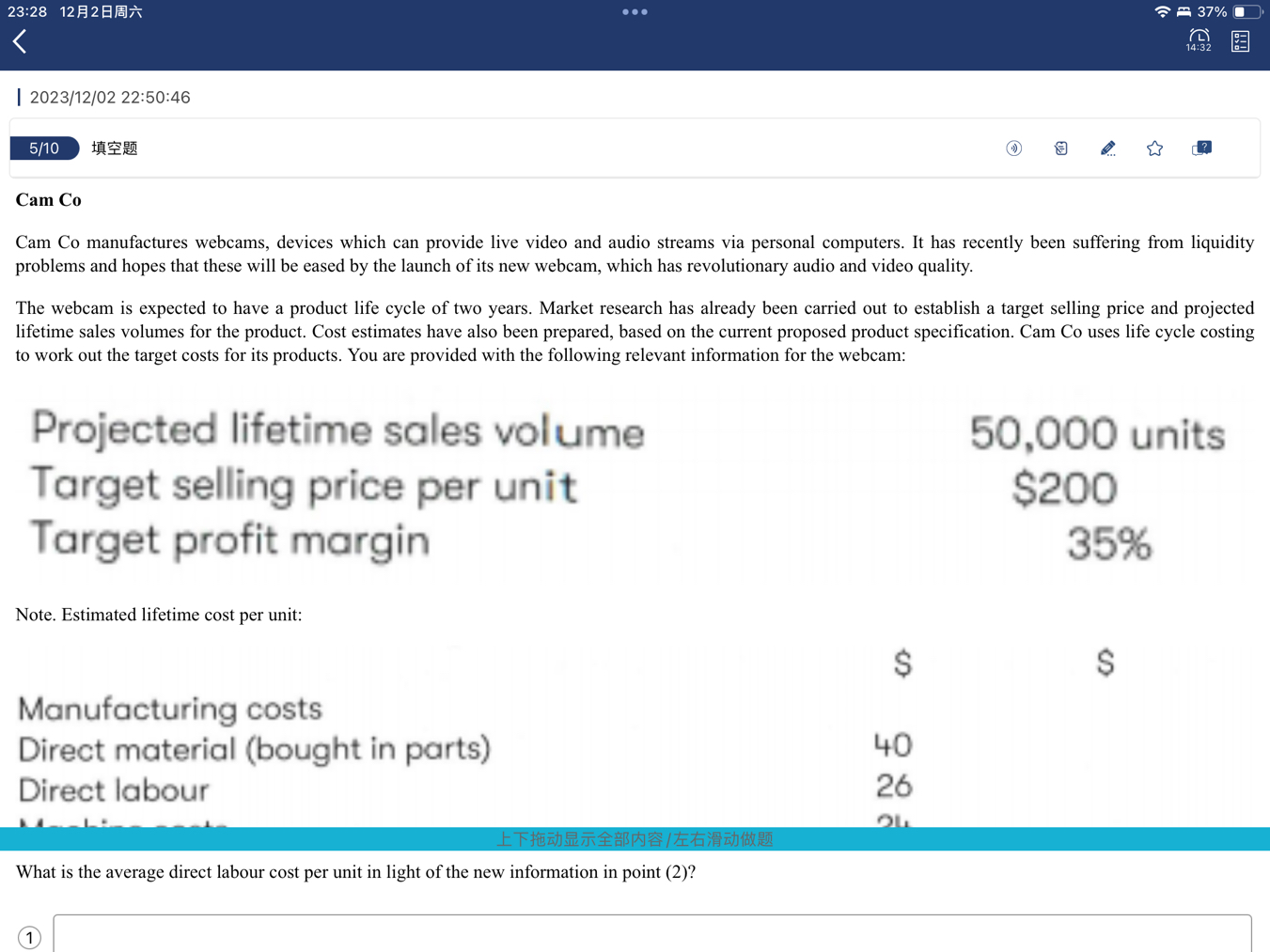
Task: Open the answer sheet checklist icon
Action: click(x=1240, y=41)
